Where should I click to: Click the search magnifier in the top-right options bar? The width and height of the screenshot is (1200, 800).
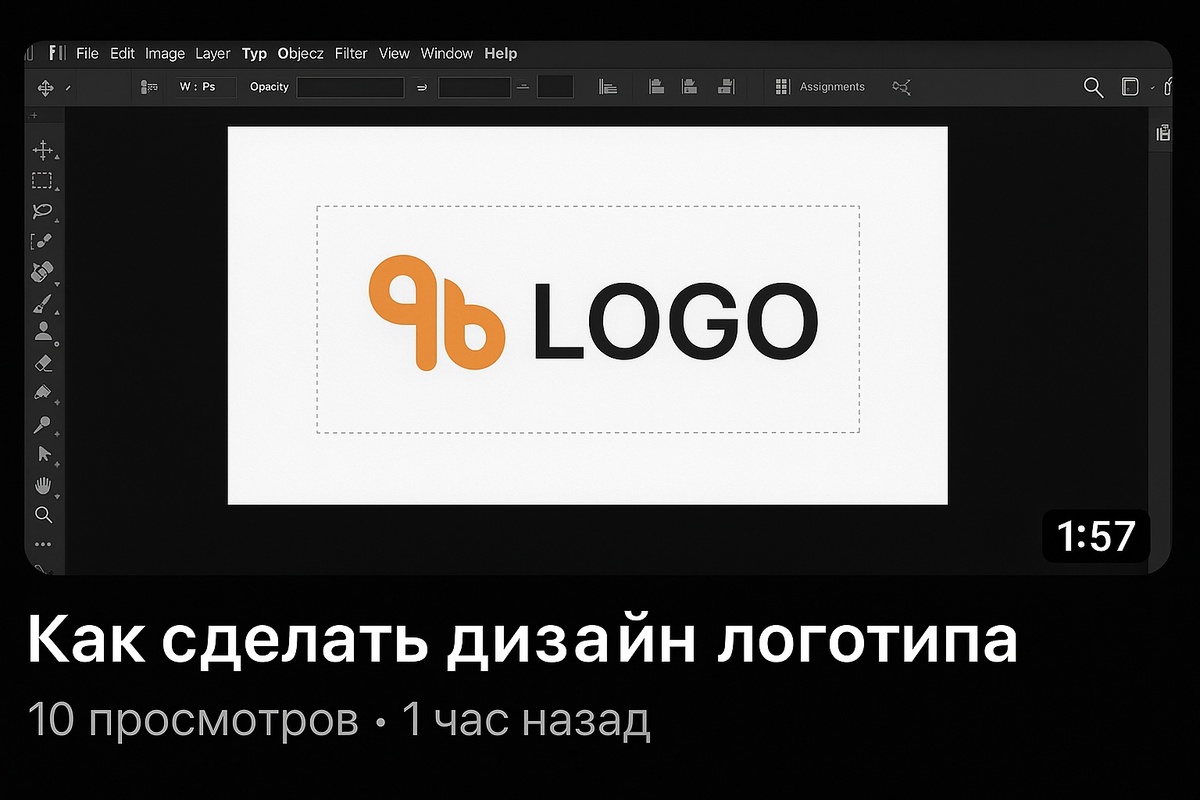1093,88
